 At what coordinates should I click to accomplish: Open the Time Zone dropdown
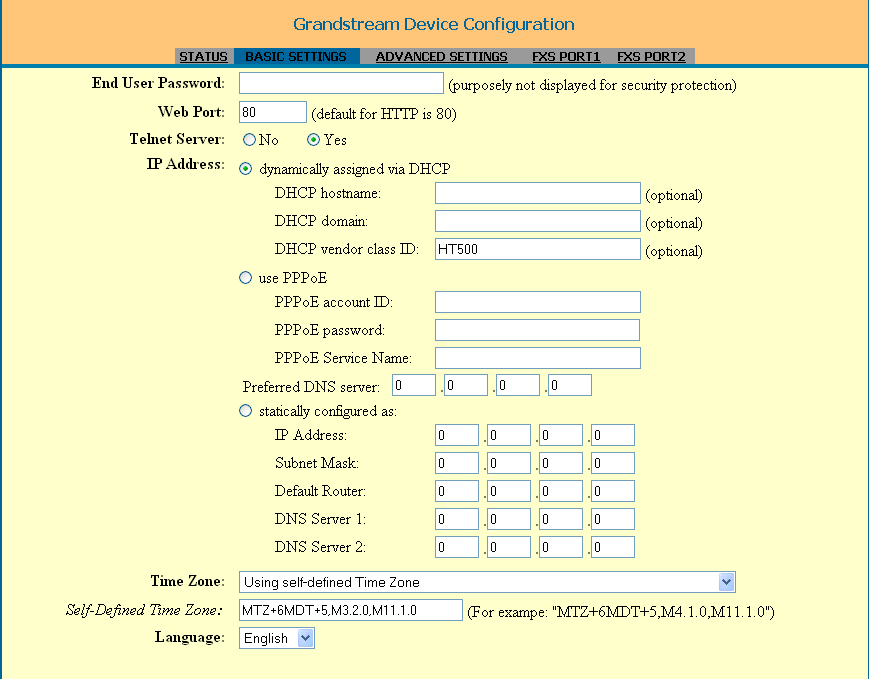point(487,582)
